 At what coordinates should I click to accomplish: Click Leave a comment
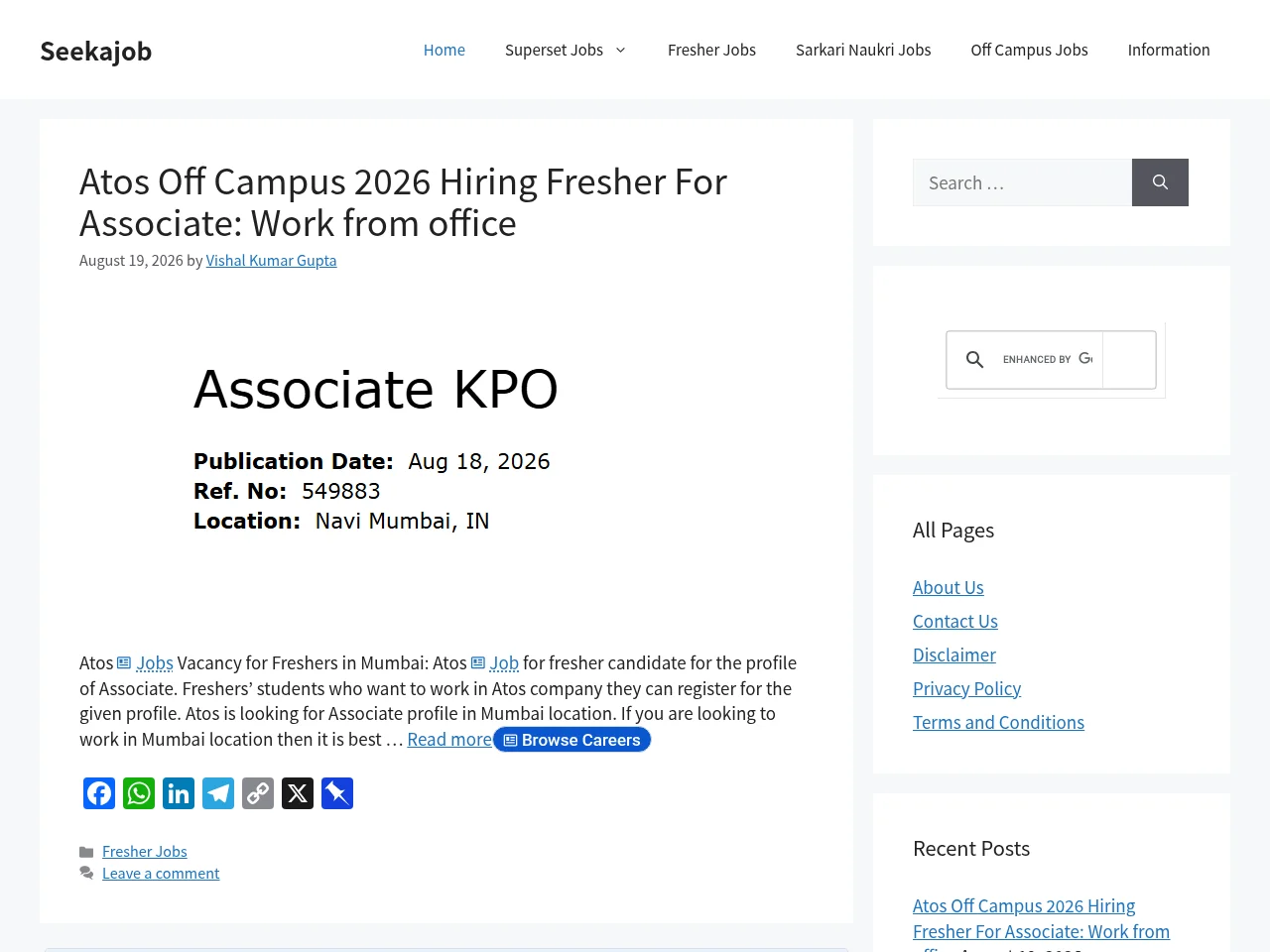[x=161, y=873]
